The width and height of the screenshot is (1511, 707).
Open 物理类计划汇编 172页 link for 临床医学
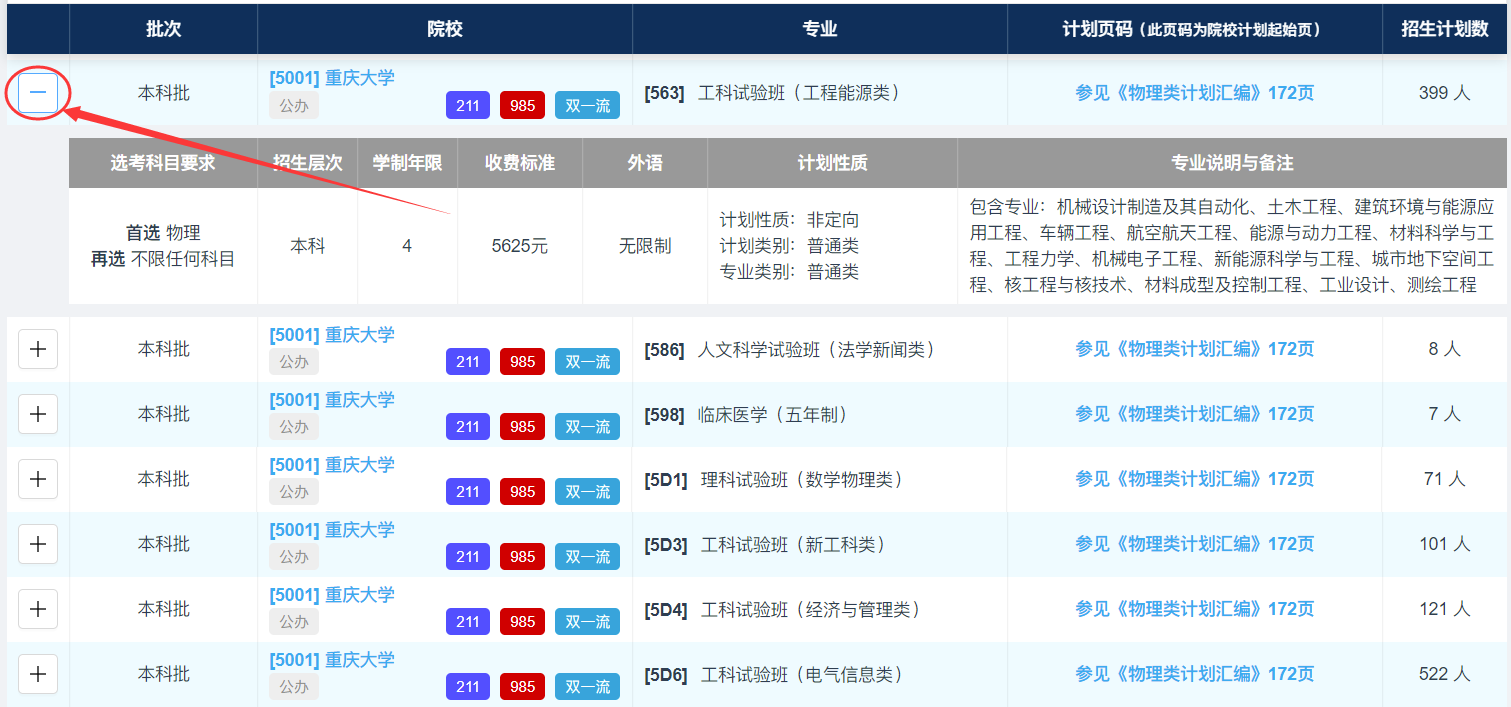[1194, 414]
